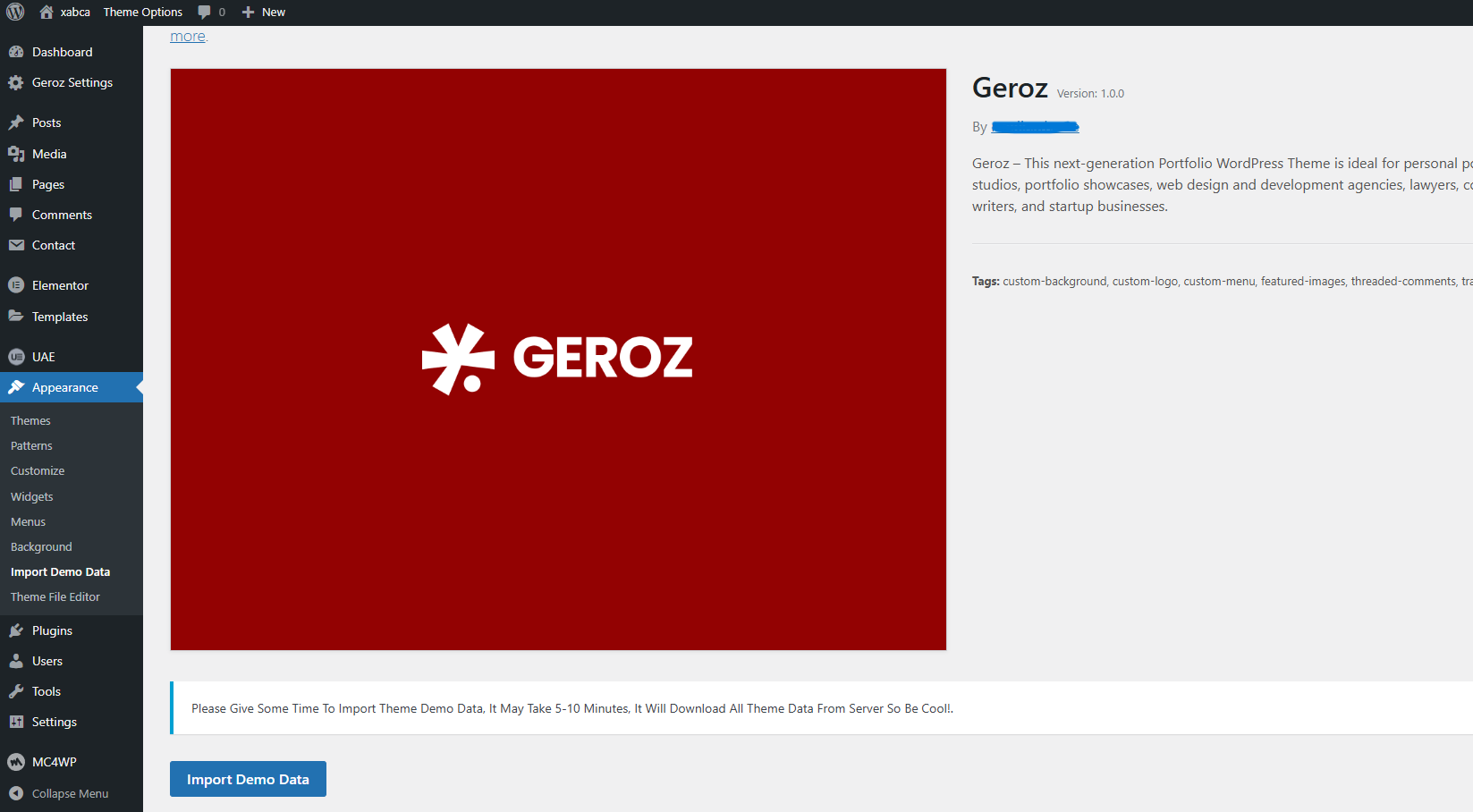Open the comments bubble icon in admin bar

(205, 13)
